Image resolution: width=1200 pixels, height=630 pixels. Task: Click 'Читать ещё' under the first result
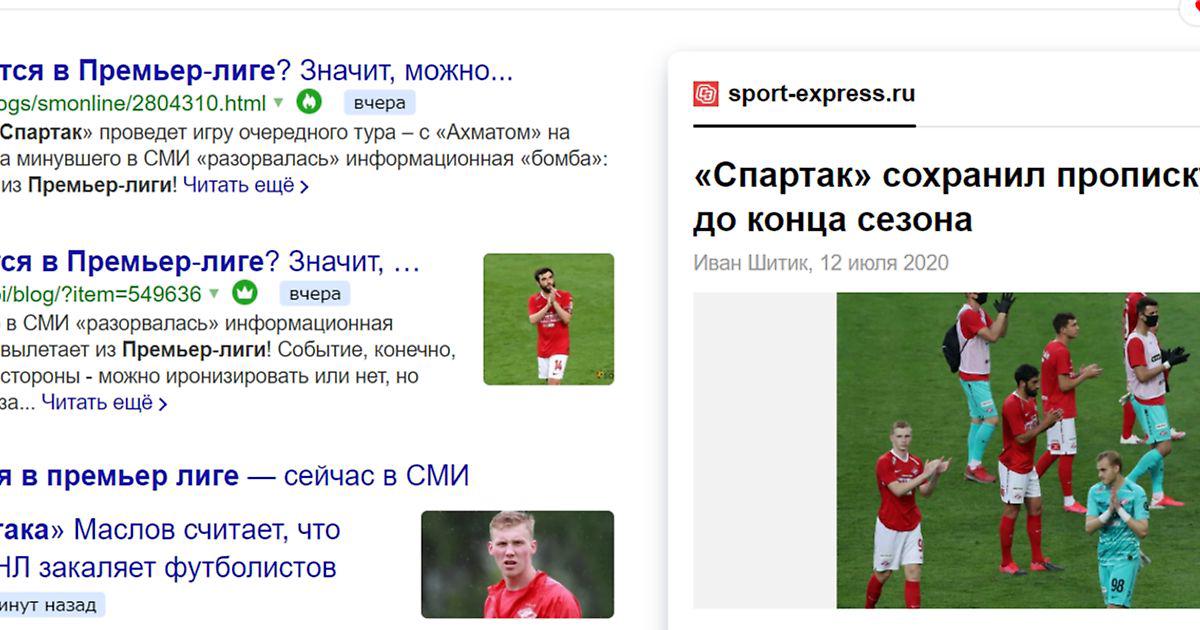coord(239,185)
